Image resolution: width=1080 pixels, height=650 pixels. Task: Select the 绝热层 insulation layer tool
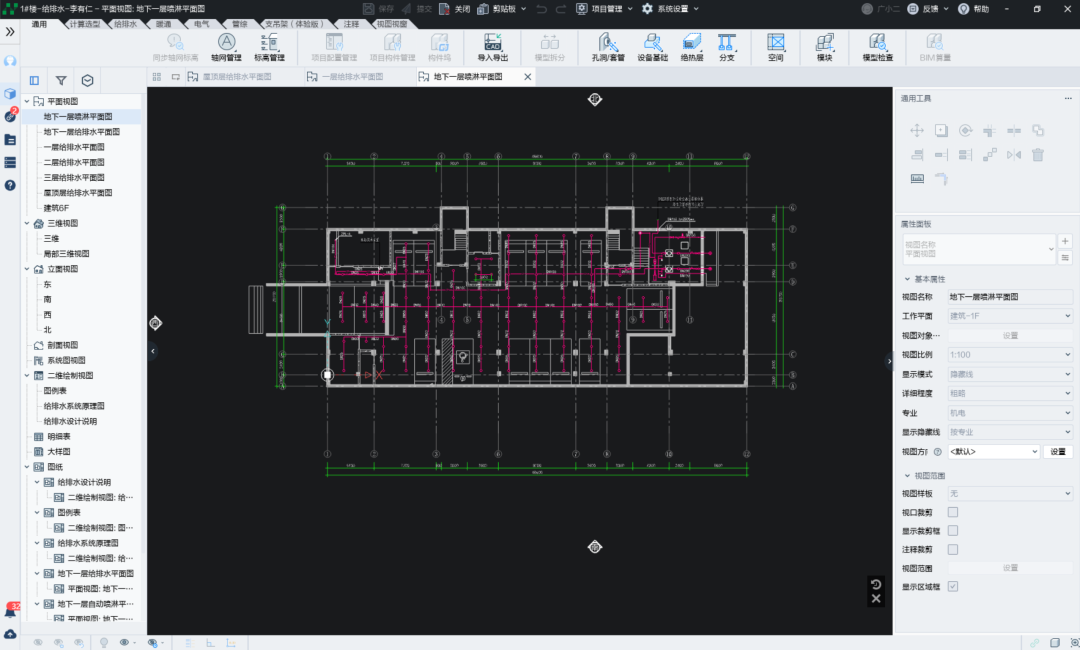pos(692,47)
